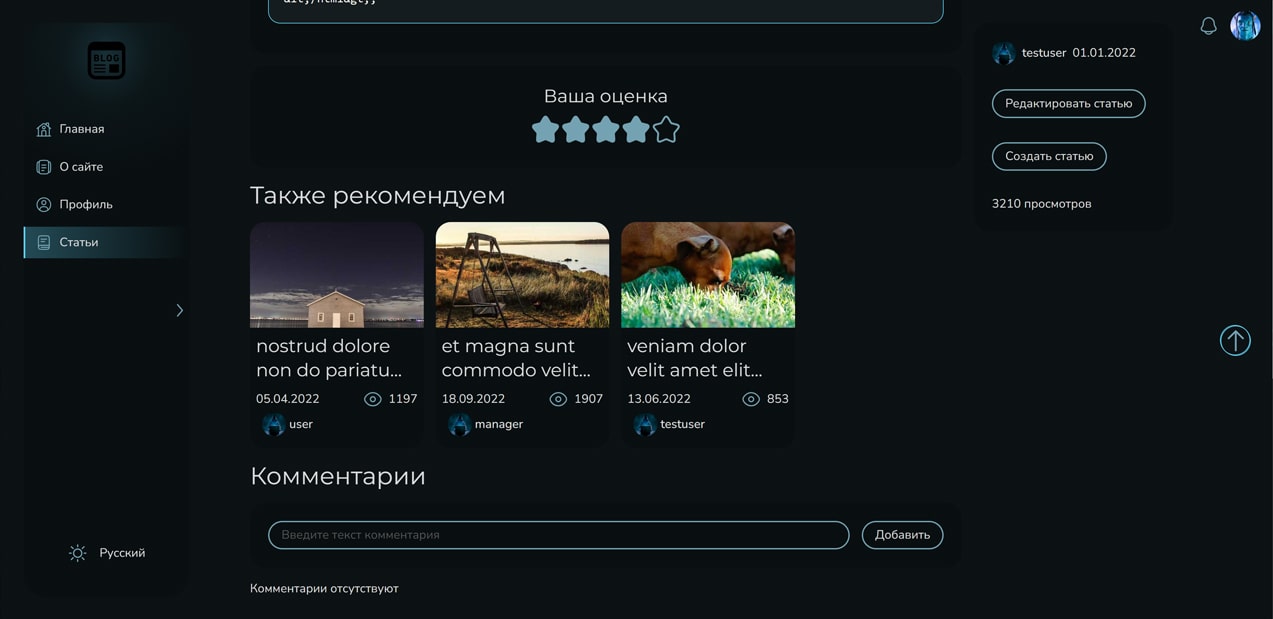Open article titled nostrud dolore non do pariatu...

(x=329, y=358)
